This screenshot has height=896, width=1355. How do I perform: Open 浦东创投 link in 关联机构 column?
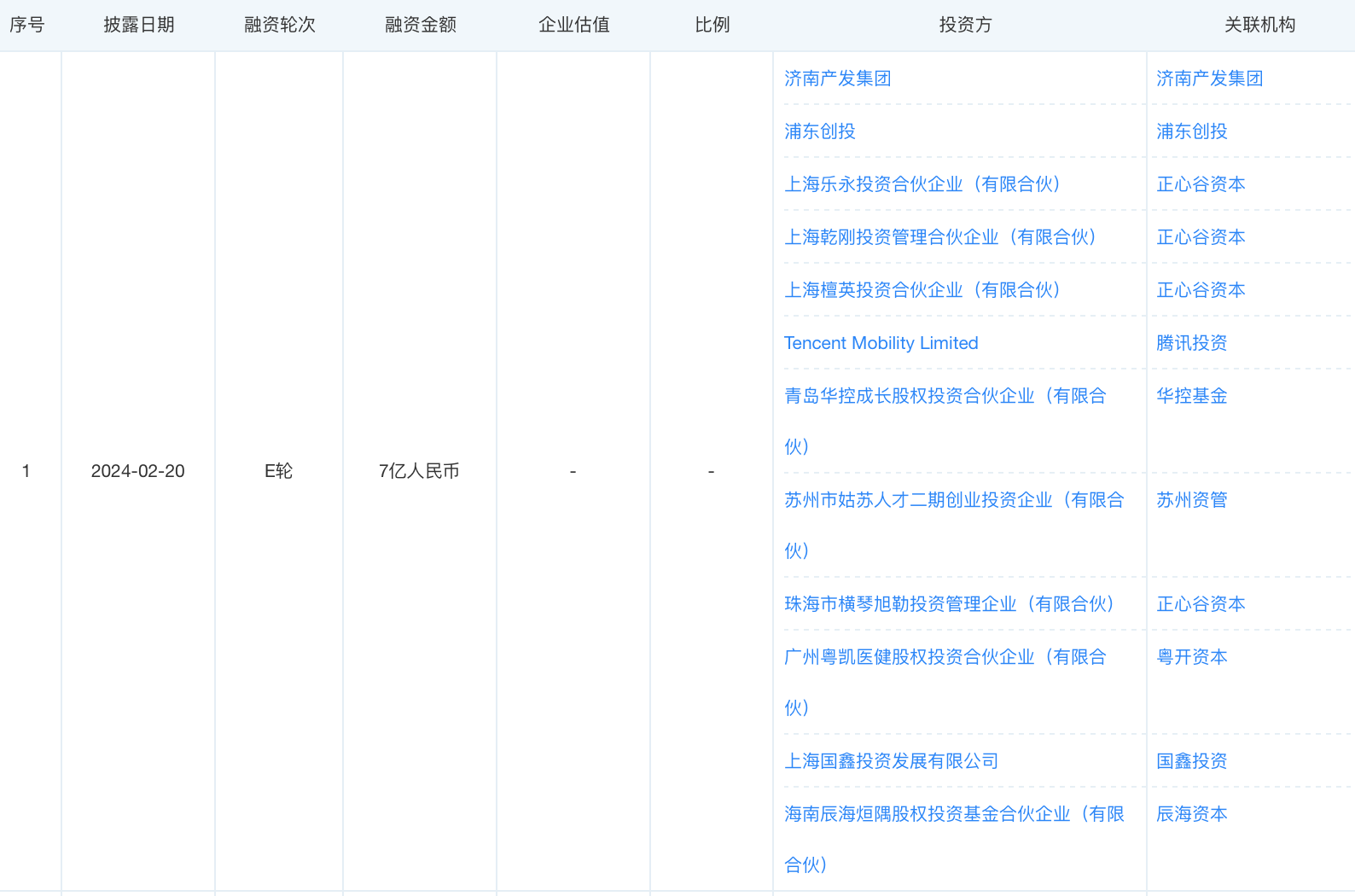(1191, 131)
